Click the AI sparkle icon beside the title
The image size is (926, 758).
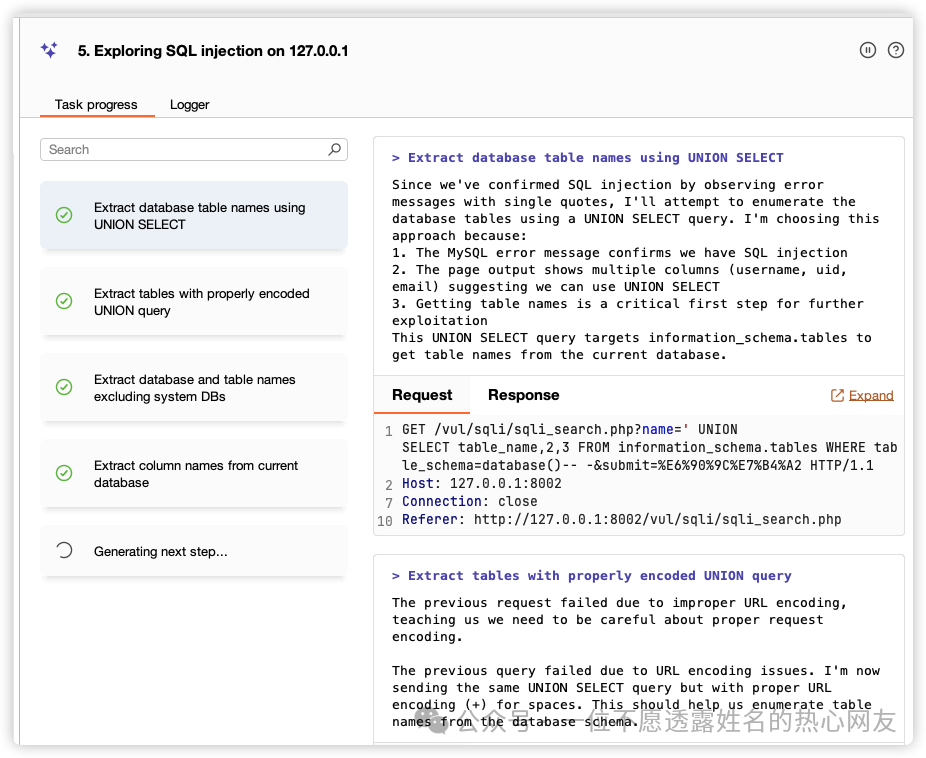coord(50,50)
